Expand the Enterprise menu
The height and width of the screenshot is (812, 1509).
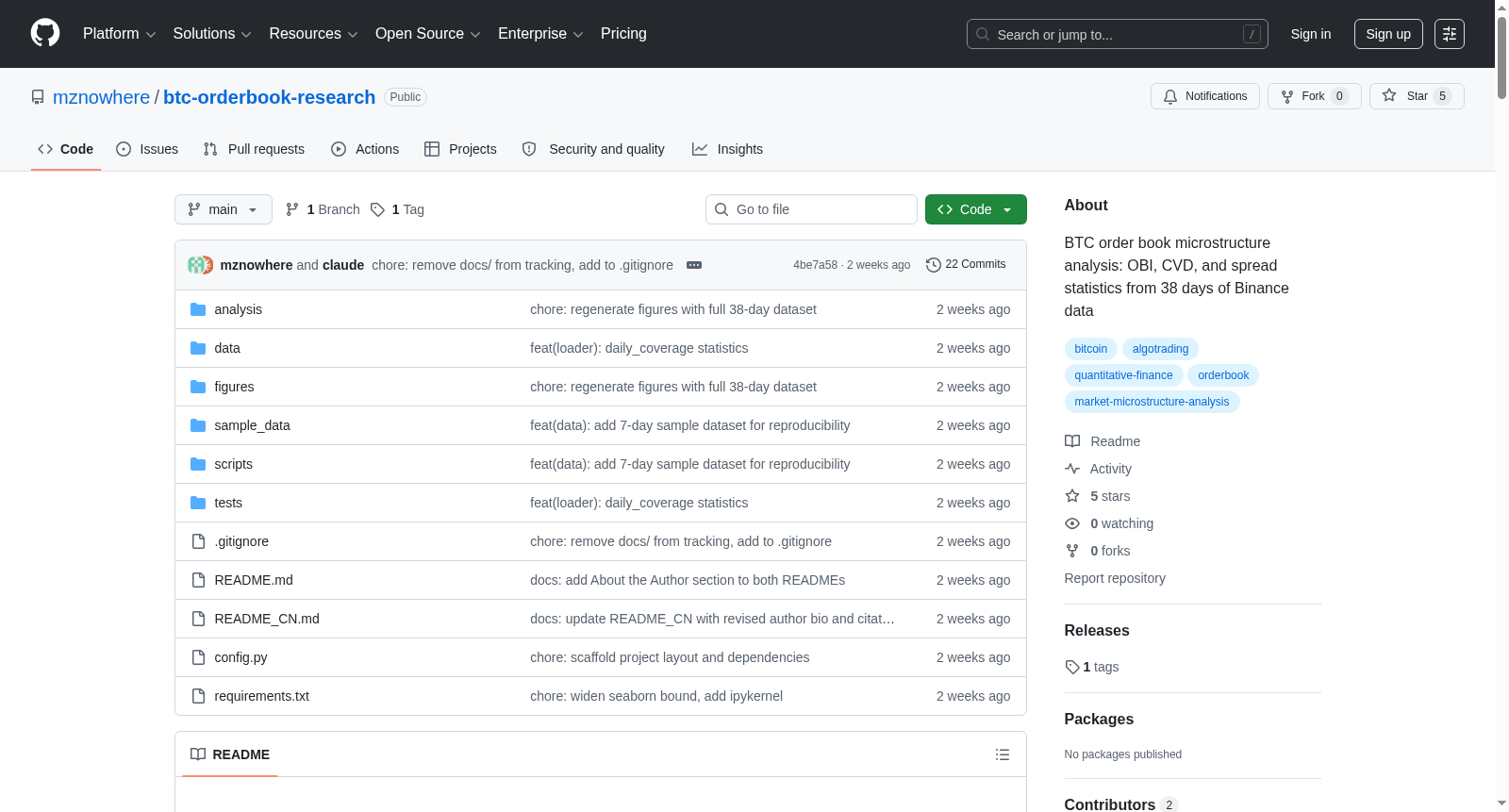click(x=540, y=34)
